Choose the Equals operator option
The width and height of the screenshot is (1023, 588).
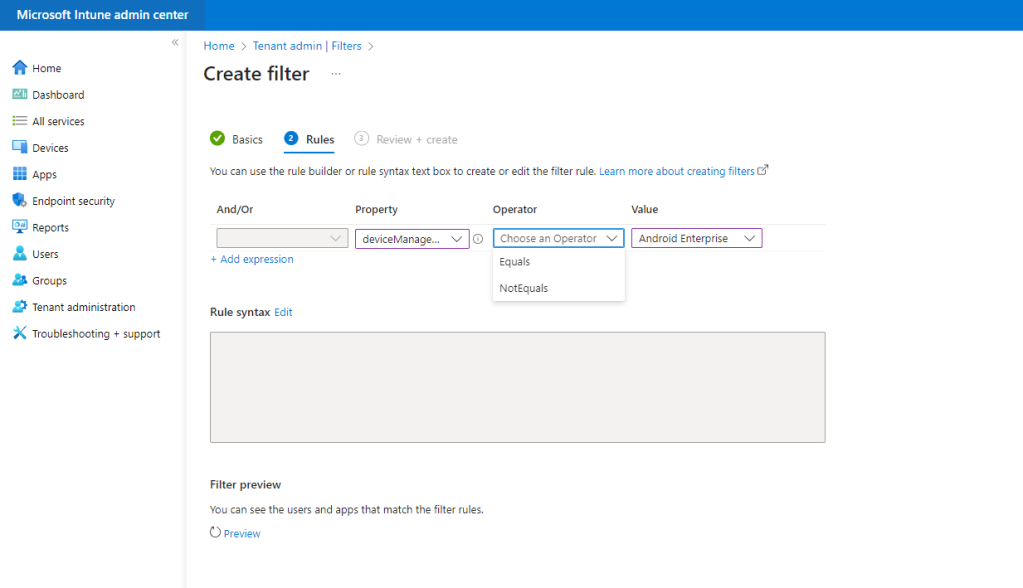pyautogui.click(x=515, y=262)
